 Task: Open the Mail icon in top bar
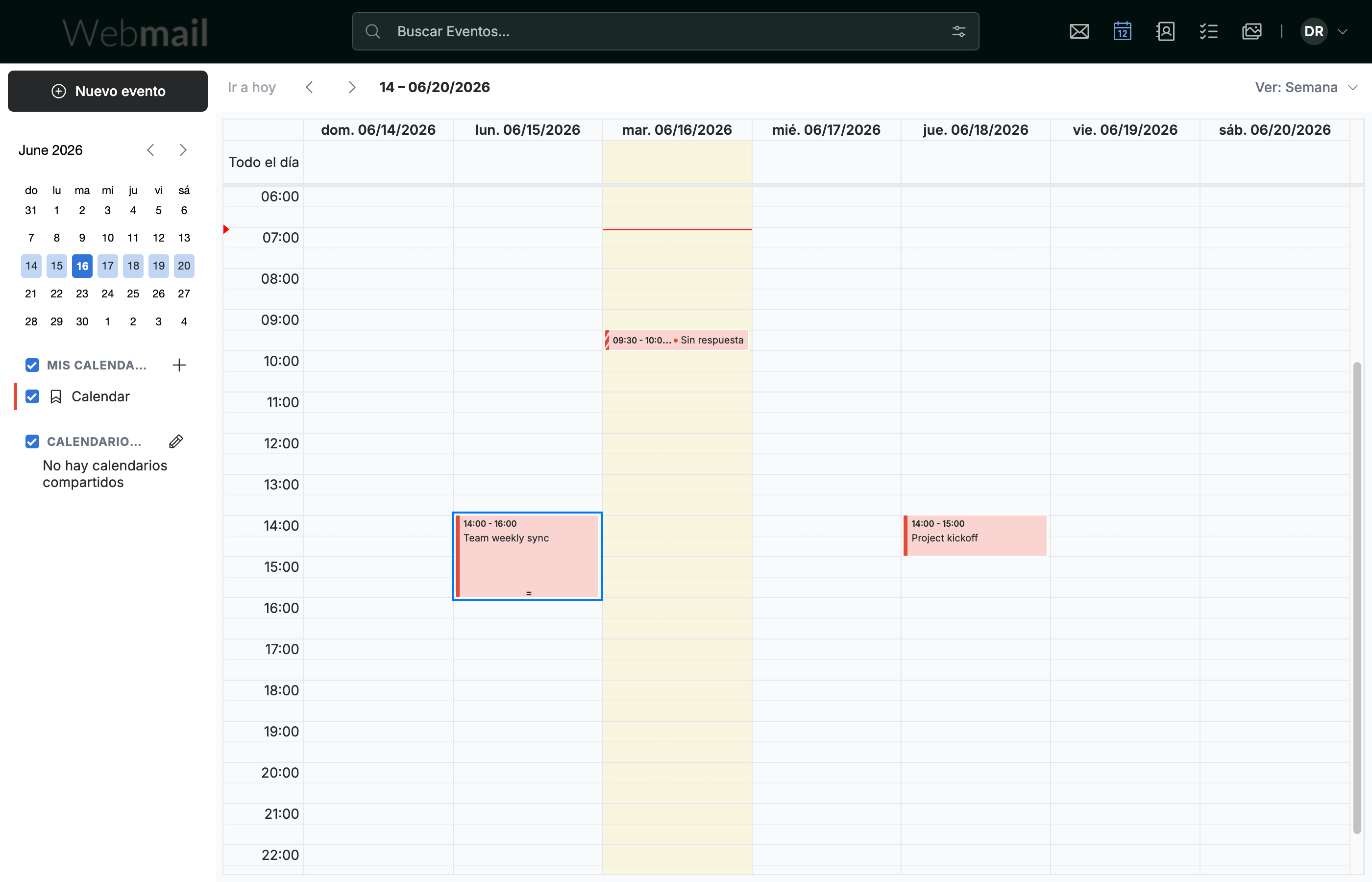click(1079, 31)
